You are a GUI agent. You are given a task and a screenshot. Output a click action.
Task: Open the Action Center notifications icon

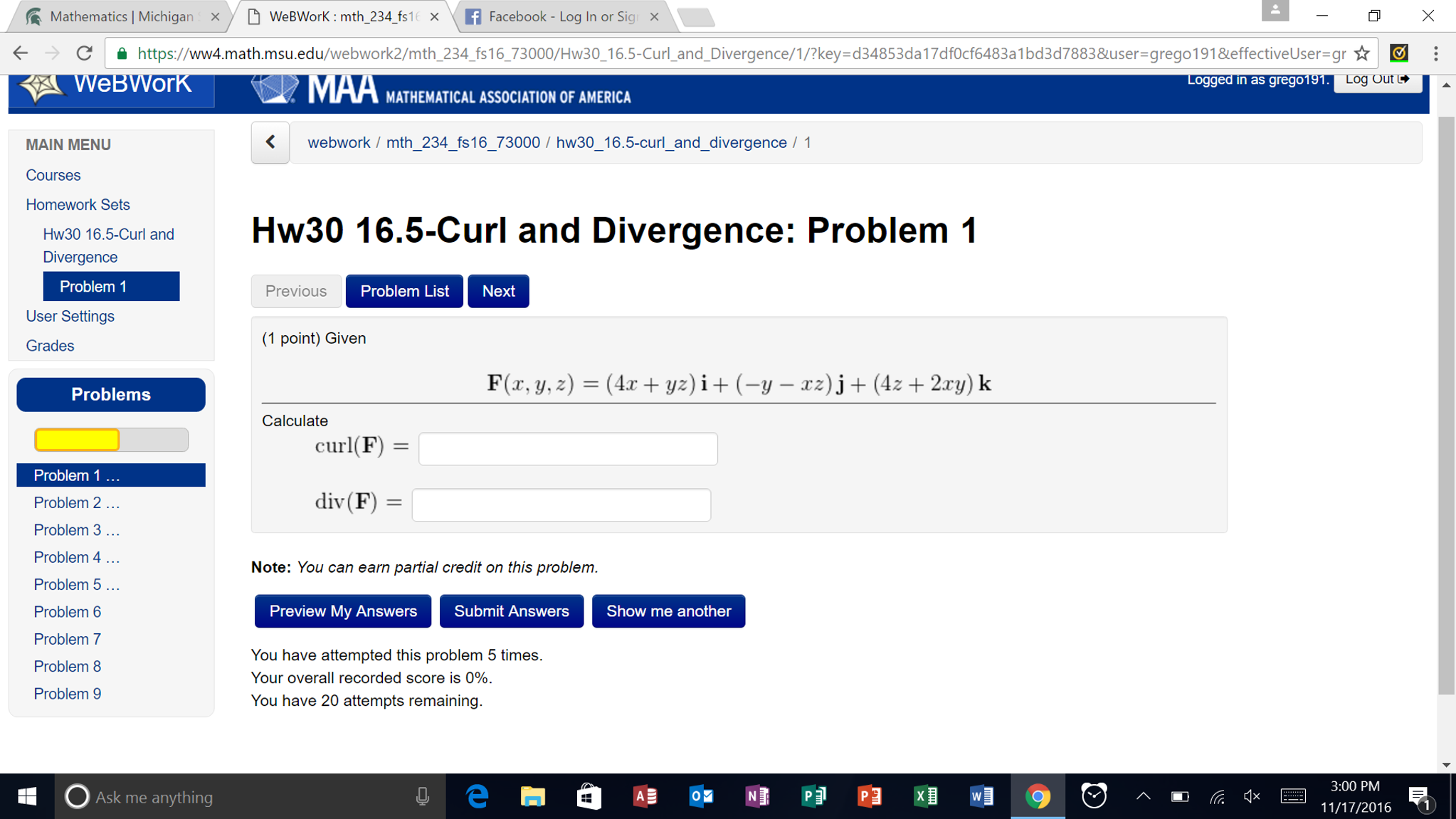tap(1420, 797)
